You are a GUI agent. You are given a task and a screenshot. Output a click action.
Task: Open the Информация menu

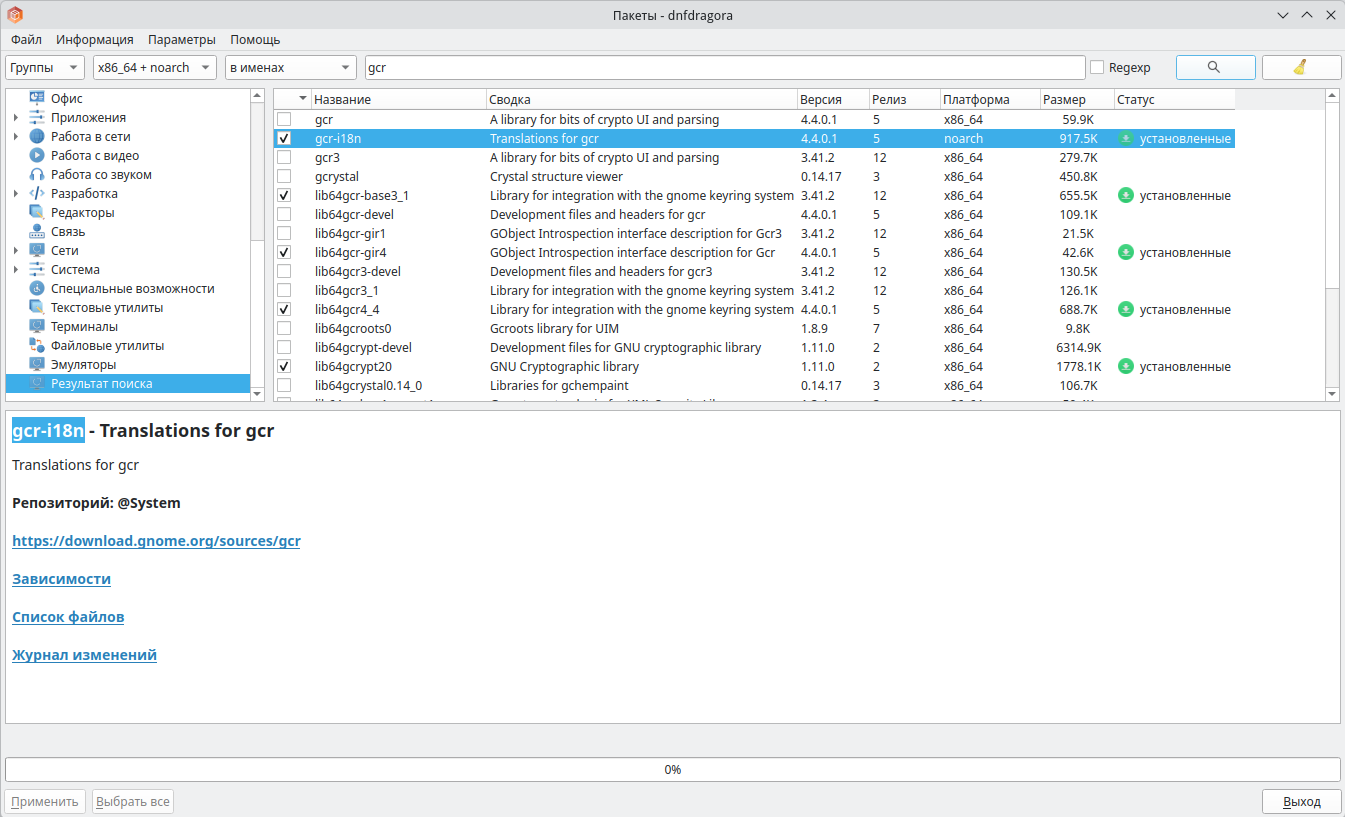[x=95, y=40]
